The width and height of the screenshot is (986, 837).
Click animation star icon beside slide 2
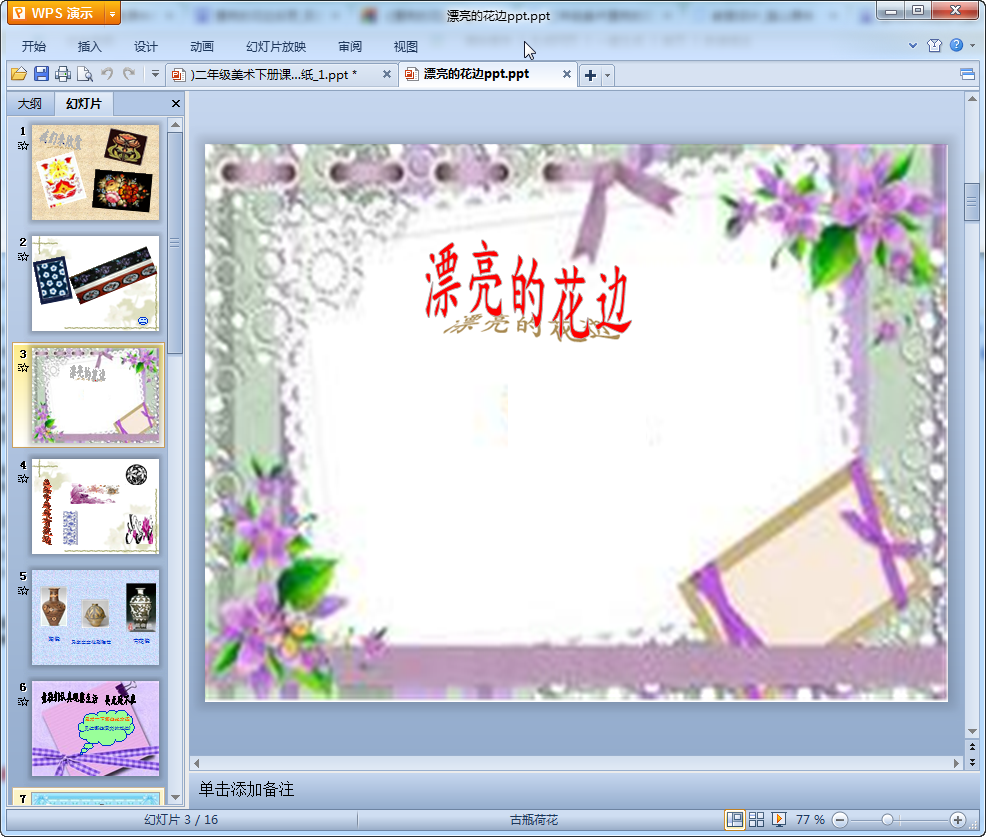tap(23, 257)
